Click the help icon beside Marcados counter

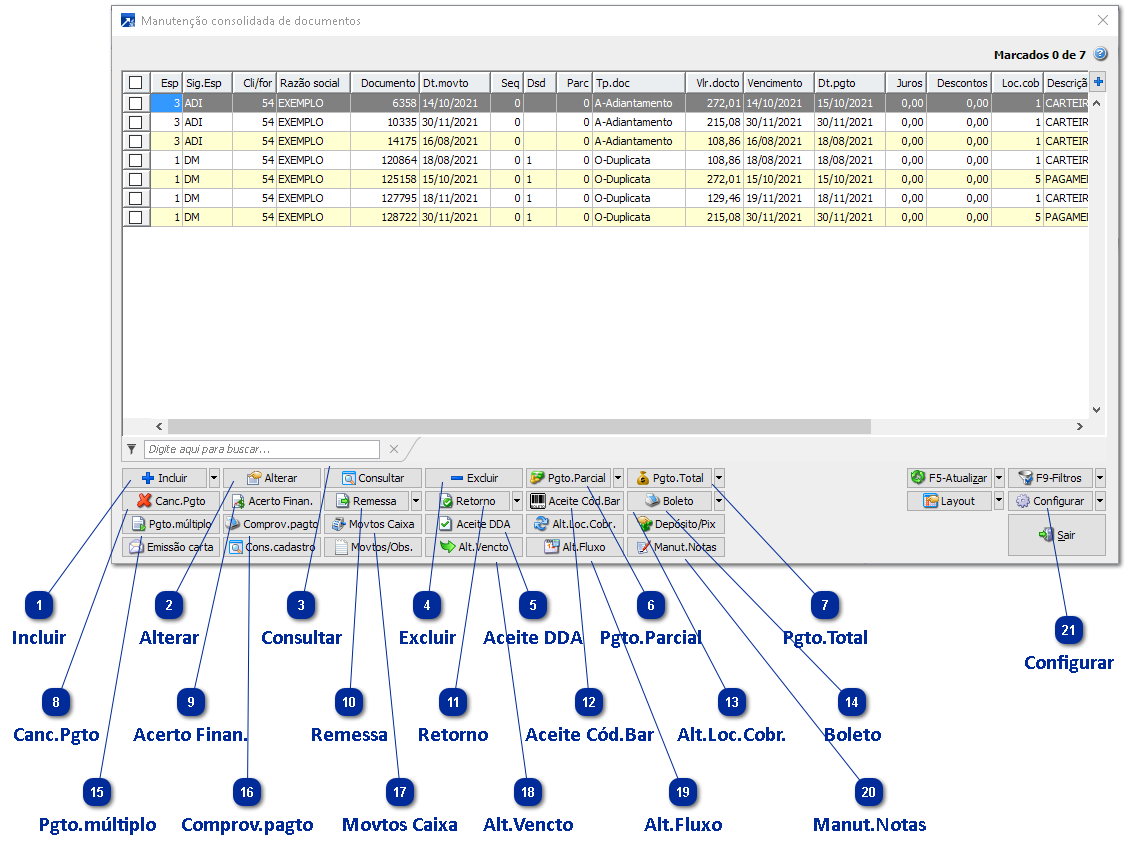click(x=1100, y=54)
